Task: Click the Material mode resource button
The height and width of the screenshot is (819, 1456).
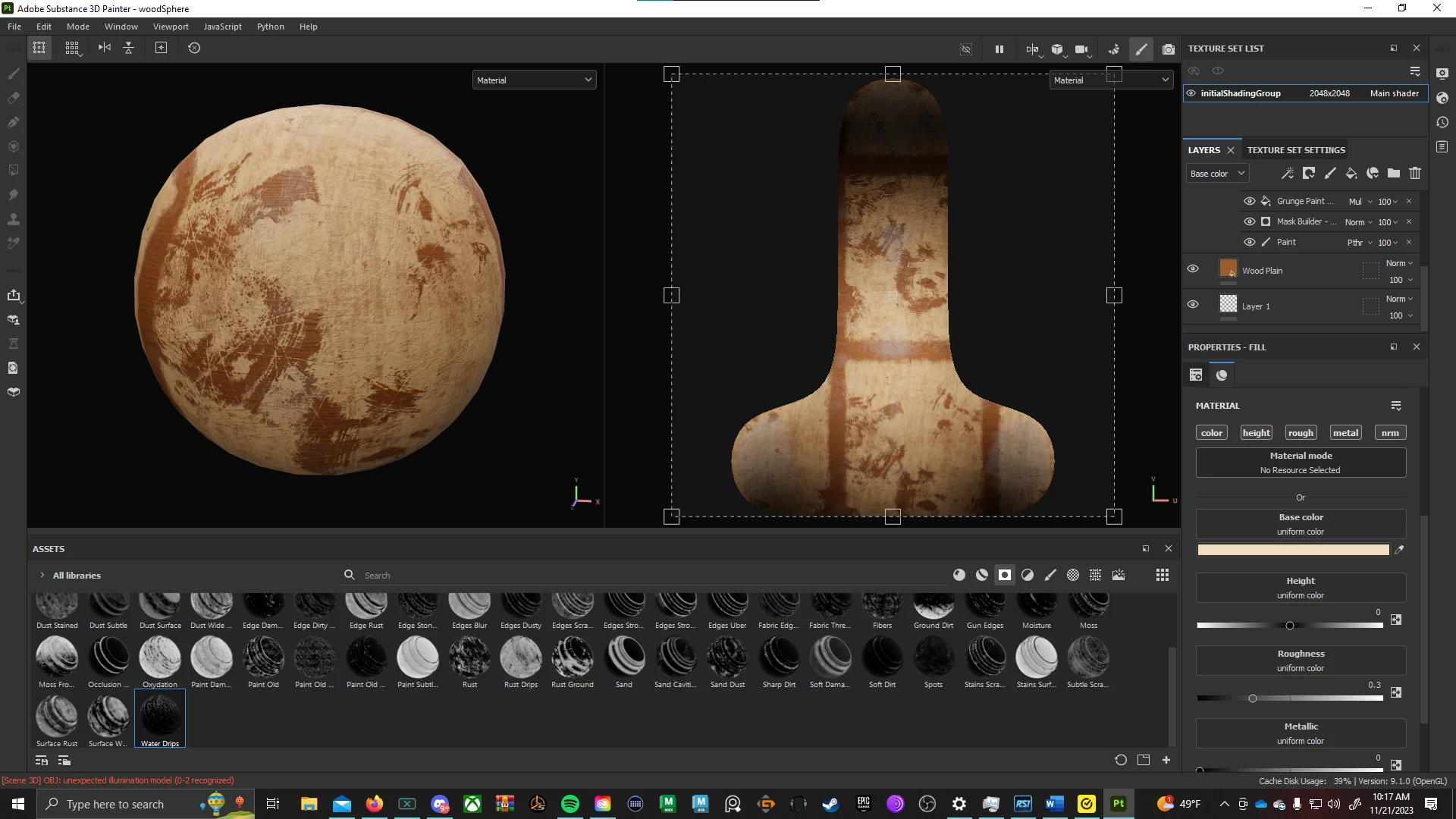Action: 1301,463
